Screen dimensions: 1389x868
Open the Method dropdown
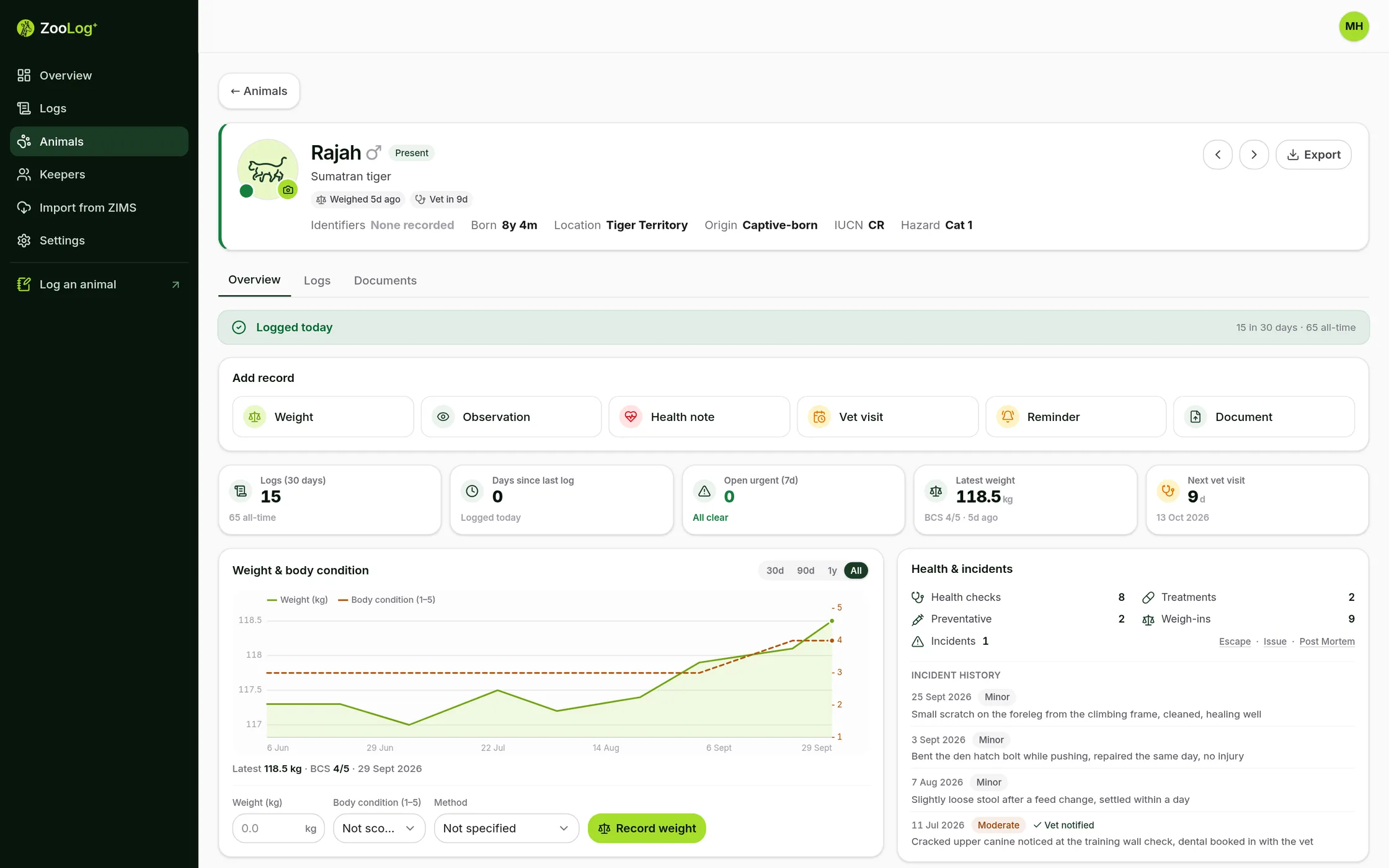click(506, 828)
